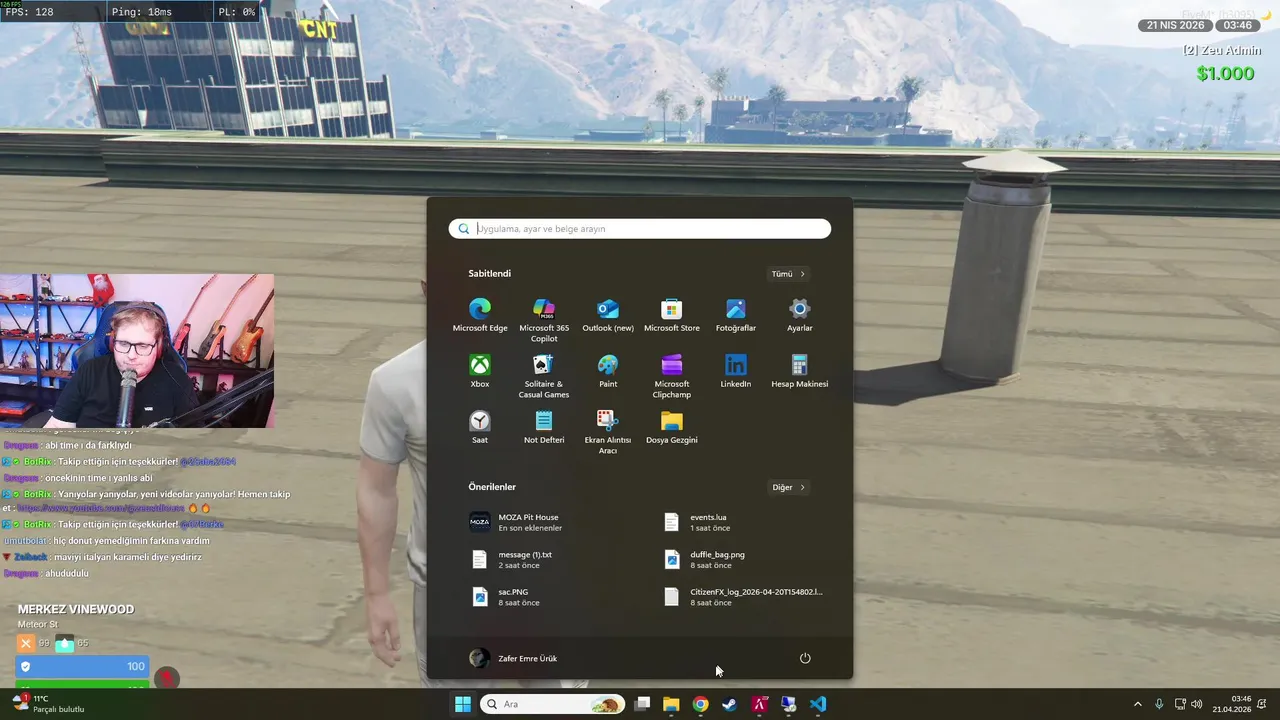The height and width of the screenshot is (720, 1280).
Task: Open Microsoft Clipchamp
Action: click(x=672, y=376)
